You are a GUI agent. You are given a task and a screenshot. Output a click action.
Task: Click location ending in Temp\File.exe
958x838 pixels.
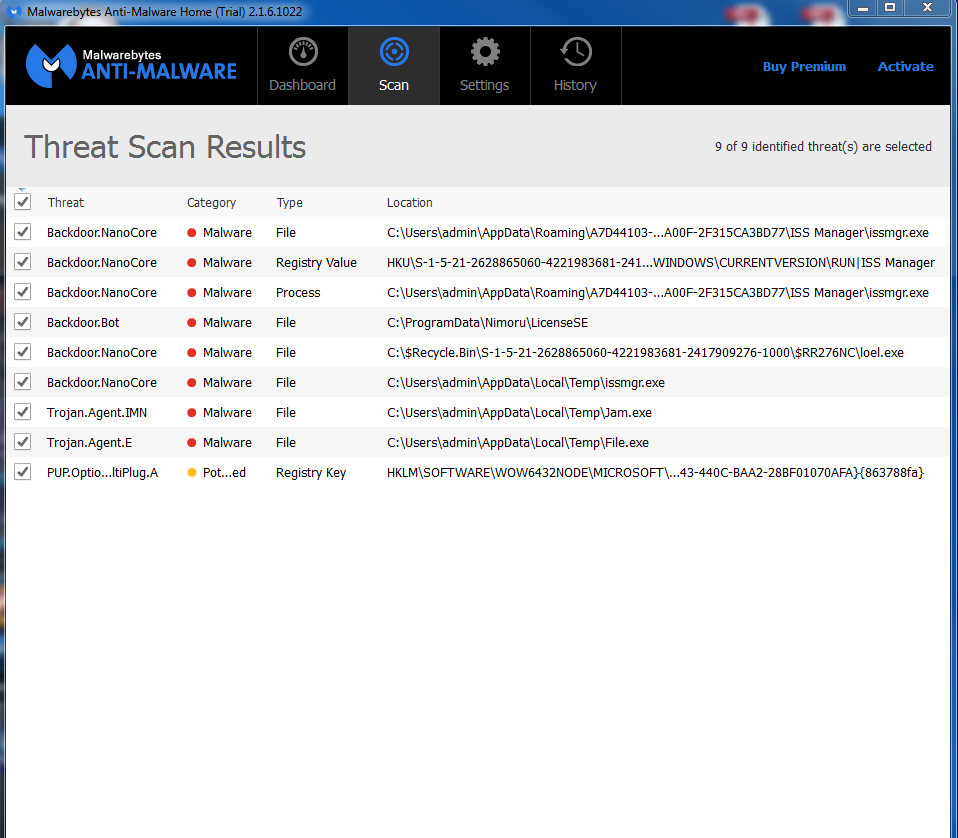518,443
